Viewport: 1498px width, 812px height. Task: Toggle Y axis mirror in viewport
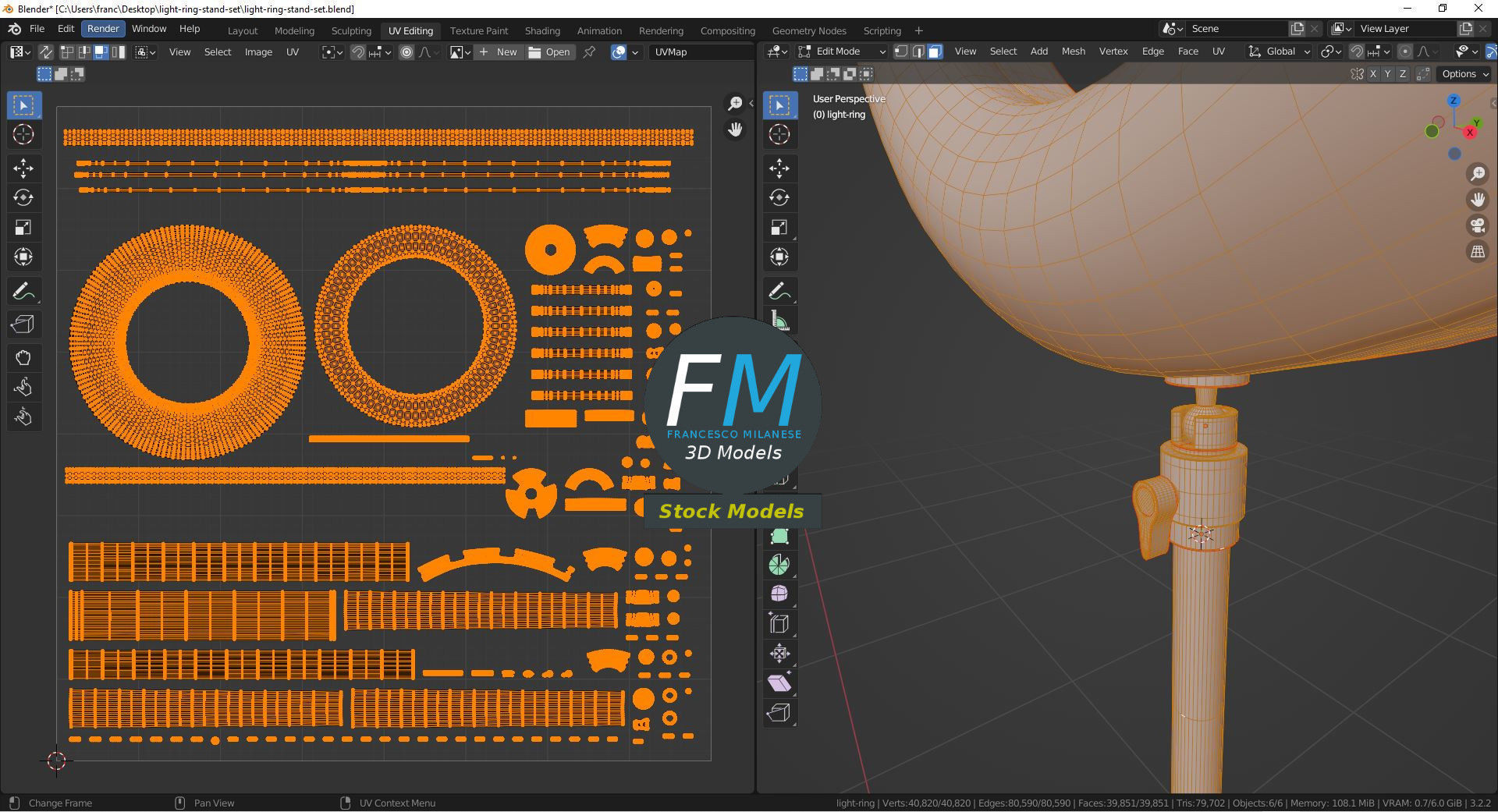(1387, 74)
